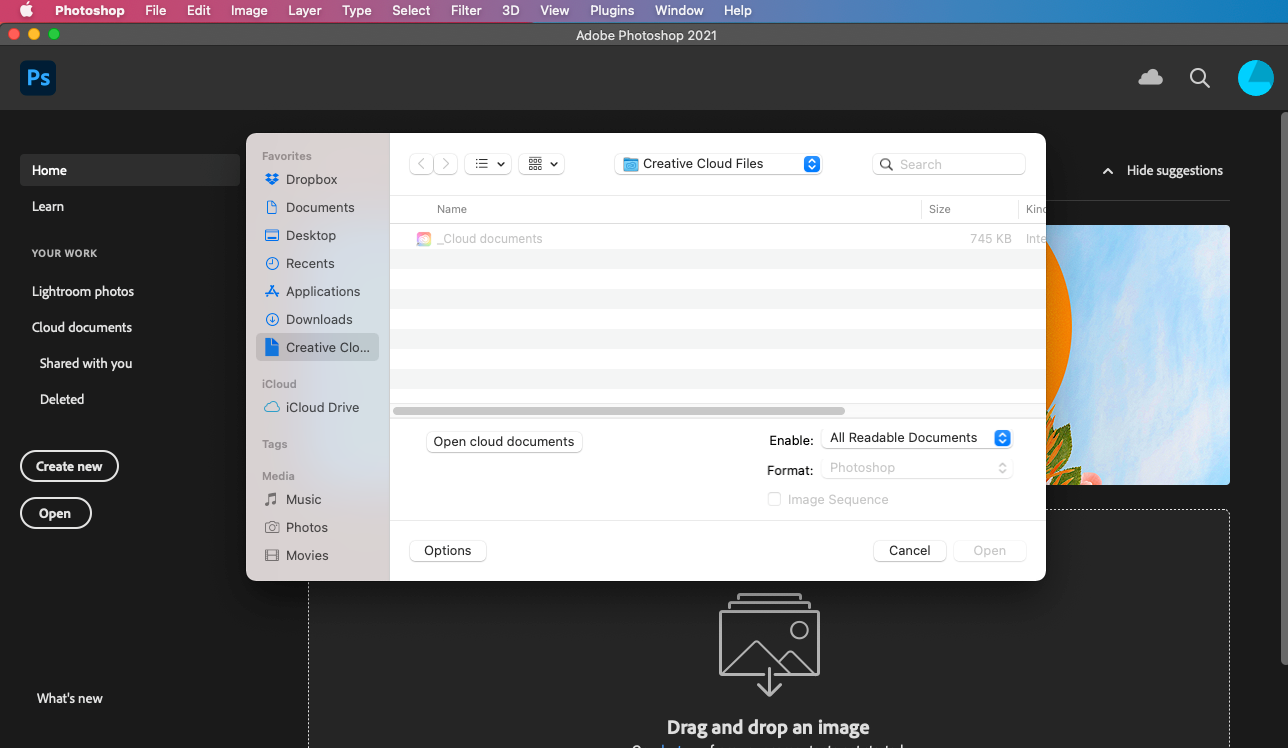Click the Options button
The height and width of the screenshot is (748, 1288).
pos(448,551)
